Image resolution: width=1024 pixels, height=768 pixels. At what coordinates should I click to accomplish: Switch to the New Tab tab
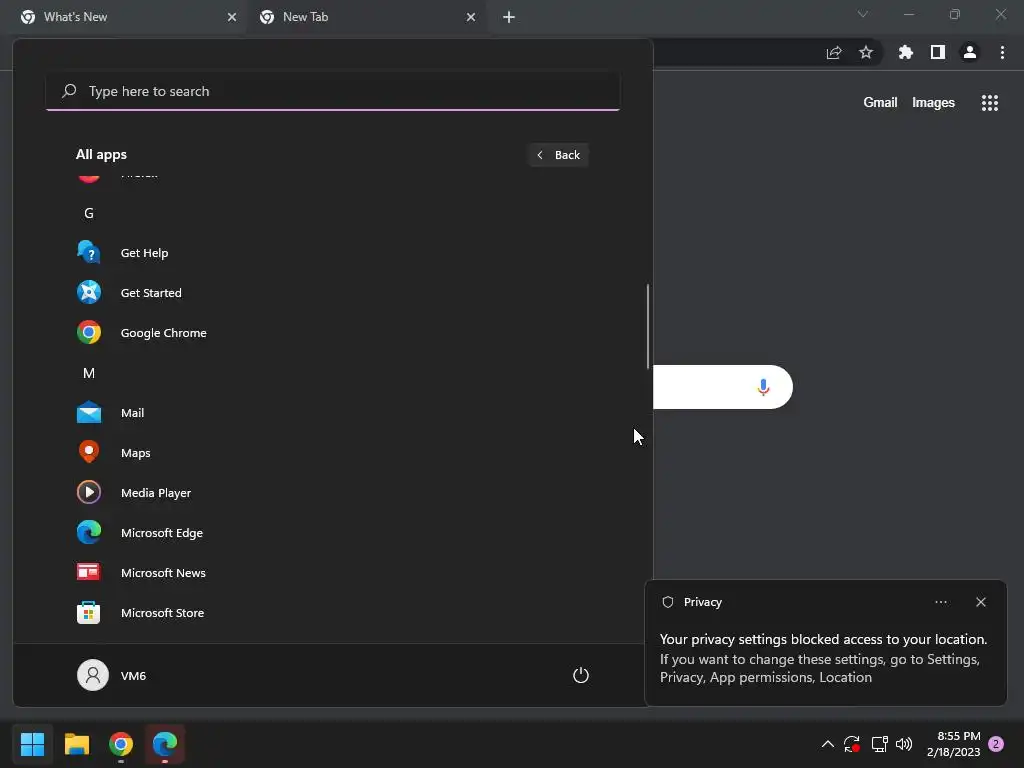click(368, 17)
